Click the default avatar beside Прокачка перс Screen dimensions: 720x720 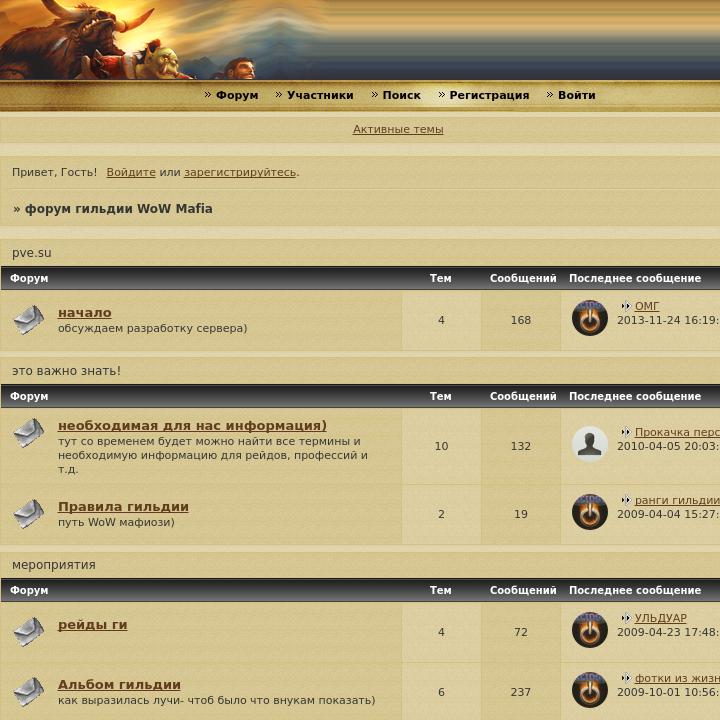click(x=590, y=444)
